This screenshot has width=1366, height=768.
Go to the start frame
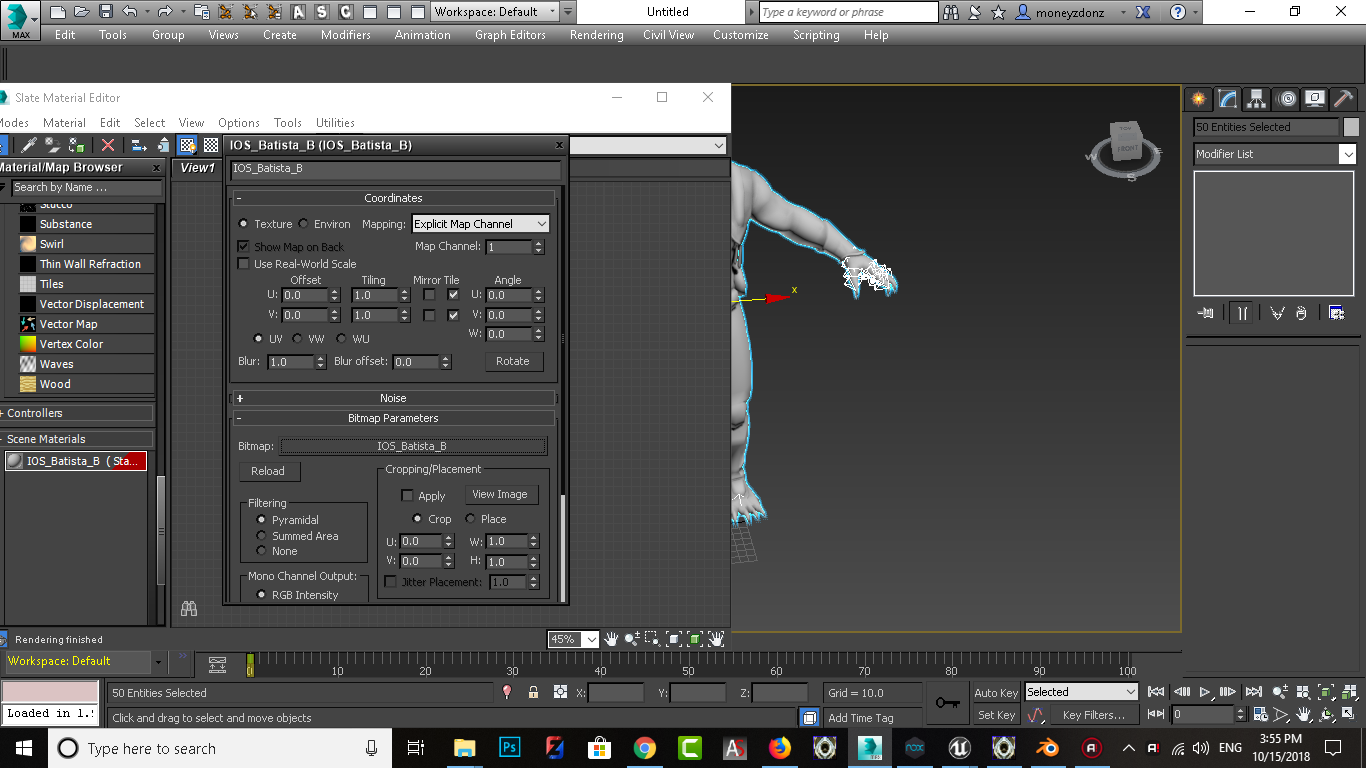(x=1157, y=692)
